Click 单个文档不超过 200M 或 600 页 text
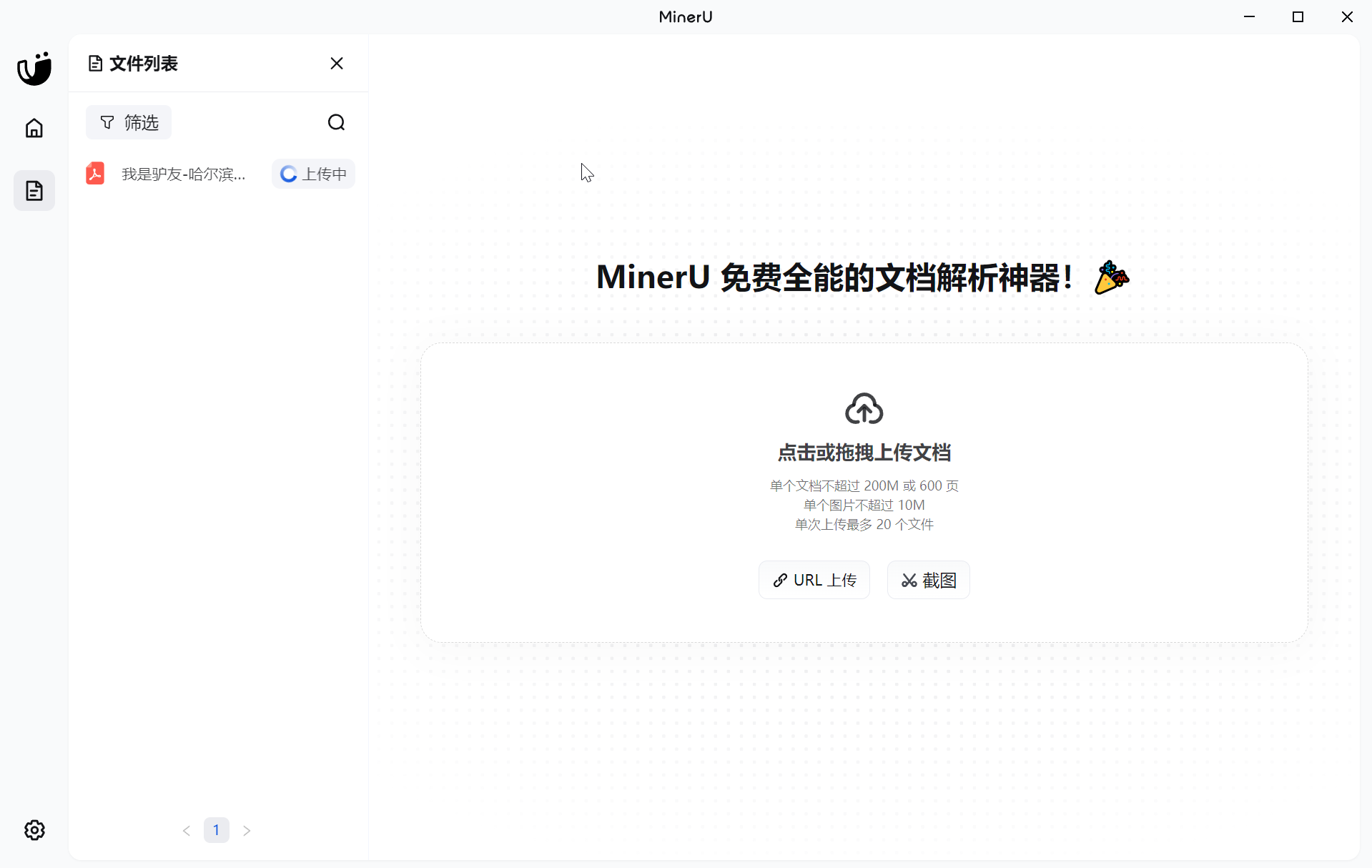The height and width of the screenshot is (868, 1372). 864,485
